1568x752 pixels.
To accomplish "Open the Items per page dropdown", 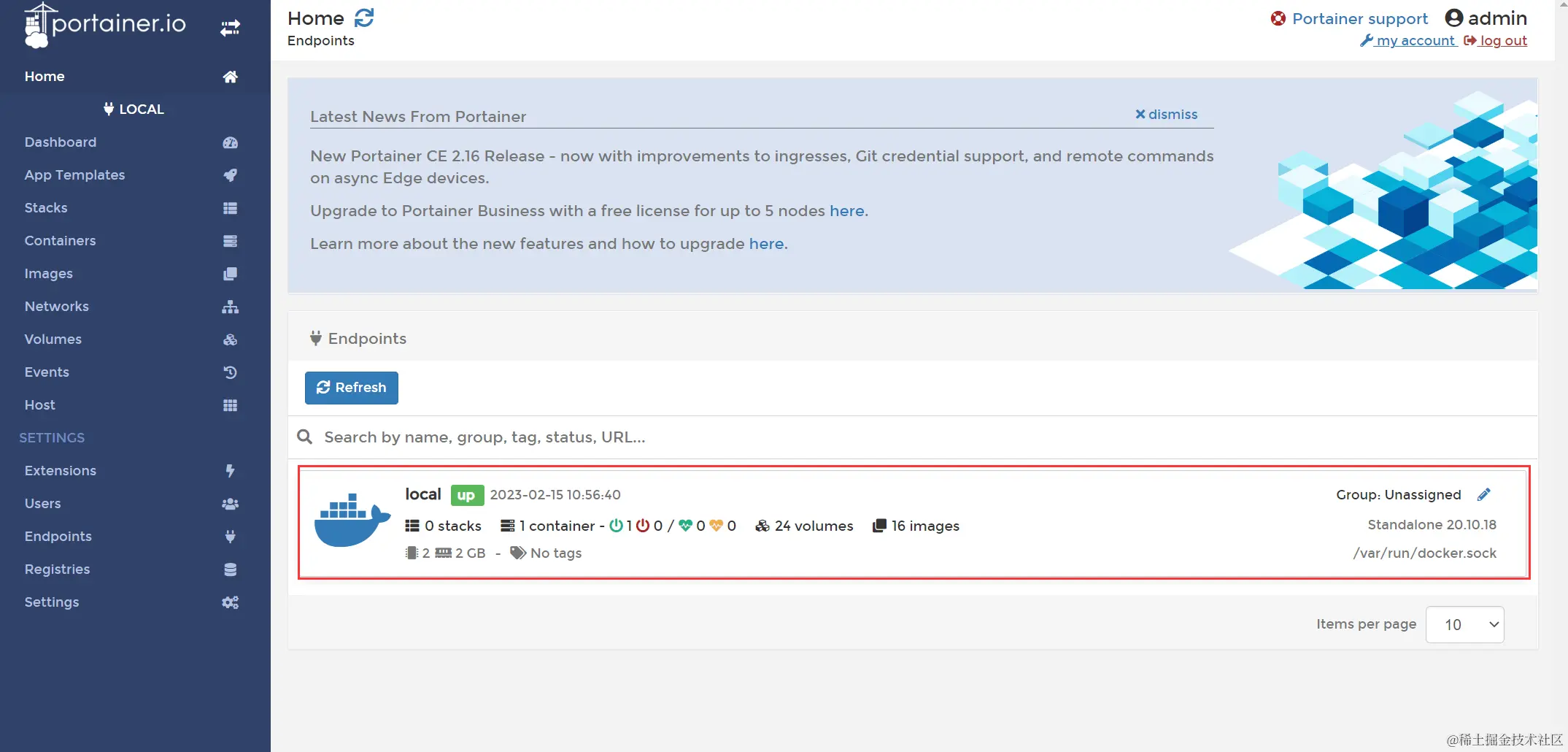I will click(x=1464, y=624).
